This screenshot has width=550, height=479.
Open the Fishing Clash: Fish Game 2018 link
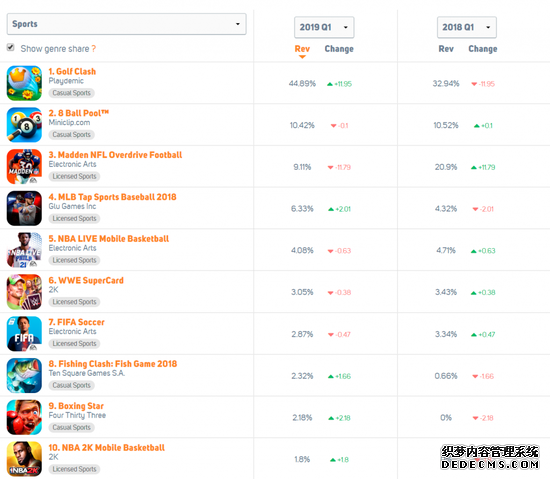(113, 364)
